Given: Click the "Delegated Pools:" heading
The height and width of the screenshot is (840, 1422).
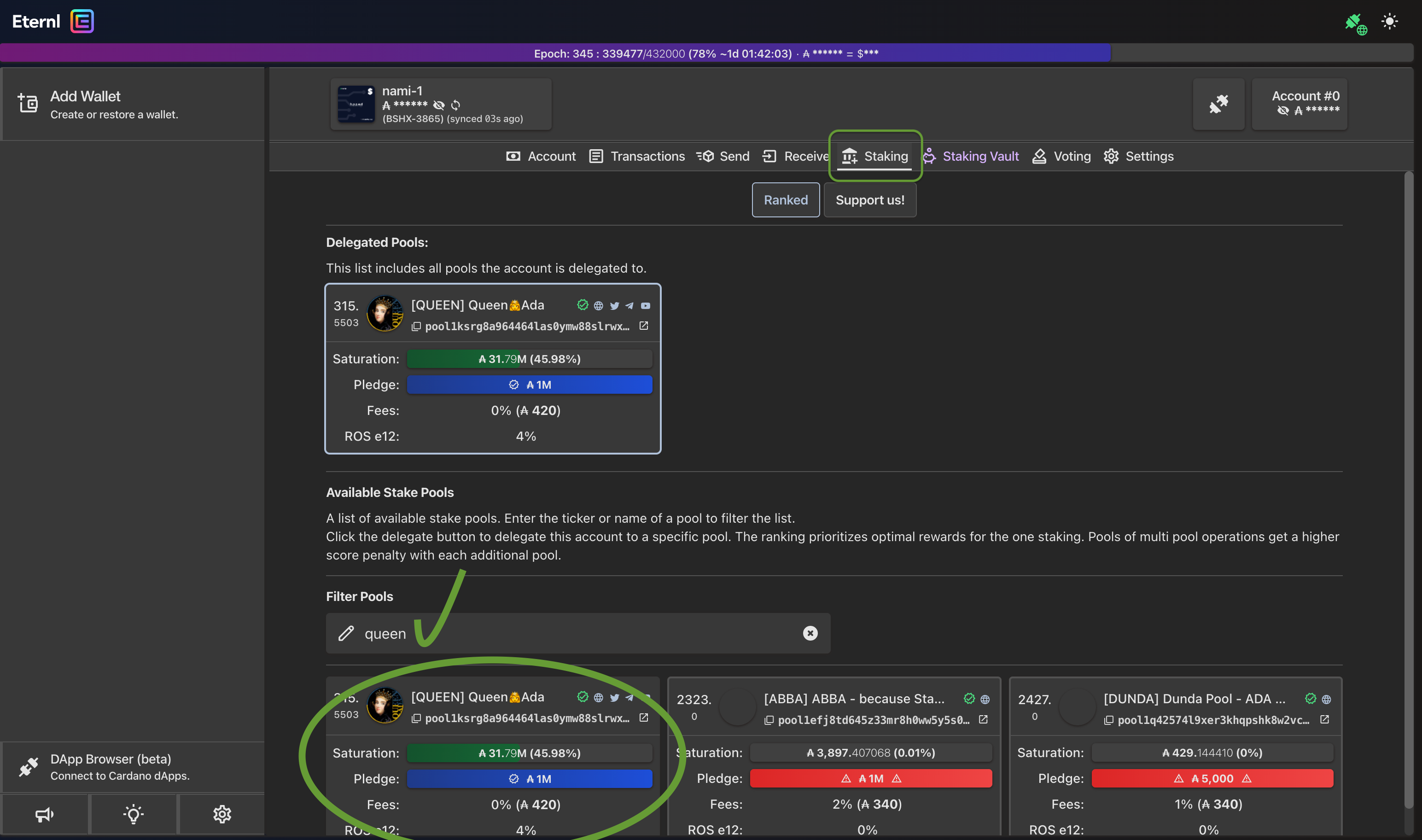Looking at the screenshot, I should click(377, 242).
